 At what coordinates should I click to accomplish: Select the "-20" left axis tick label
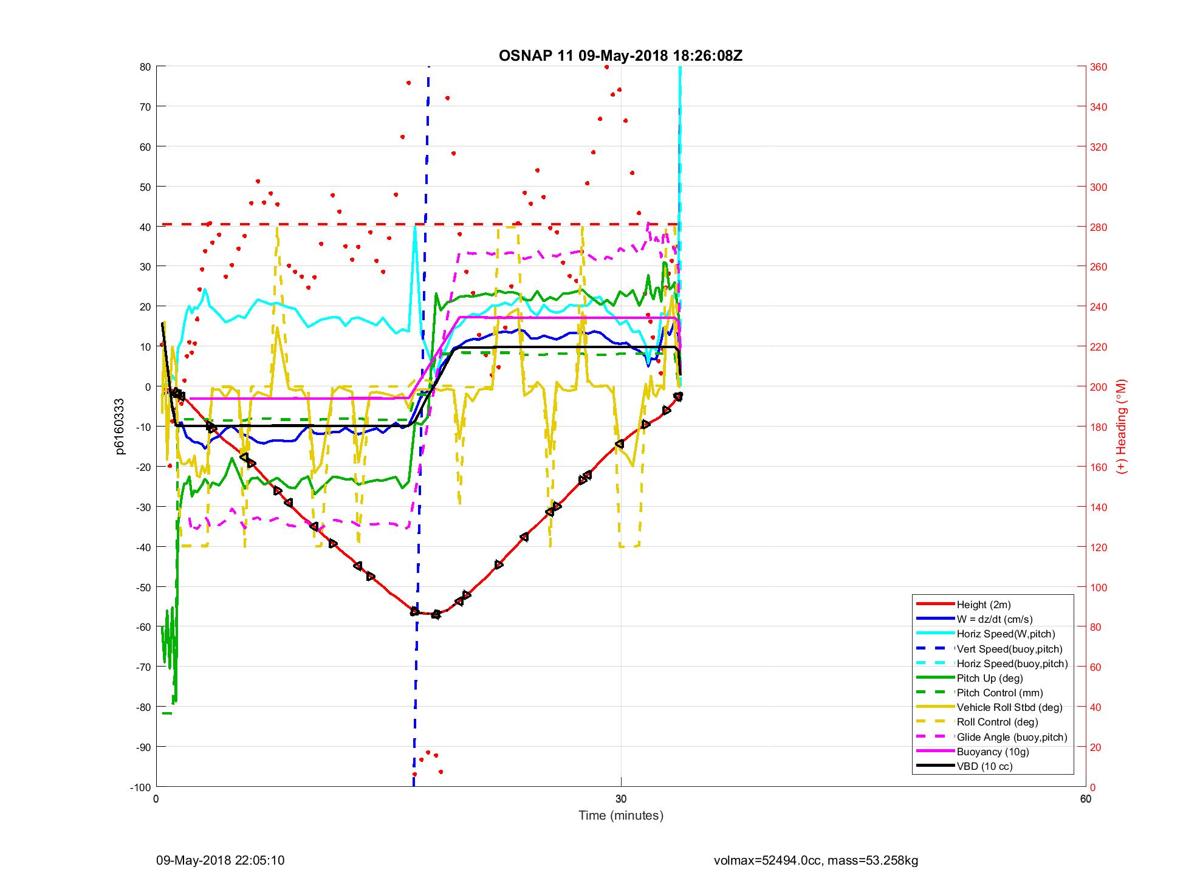(x=142, y=467)
